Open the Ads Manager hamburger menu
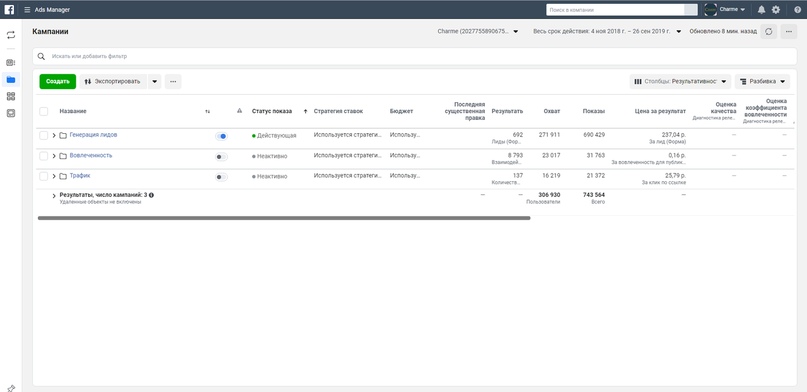Screen dimensions: 807x392 [x=27, y=10]
